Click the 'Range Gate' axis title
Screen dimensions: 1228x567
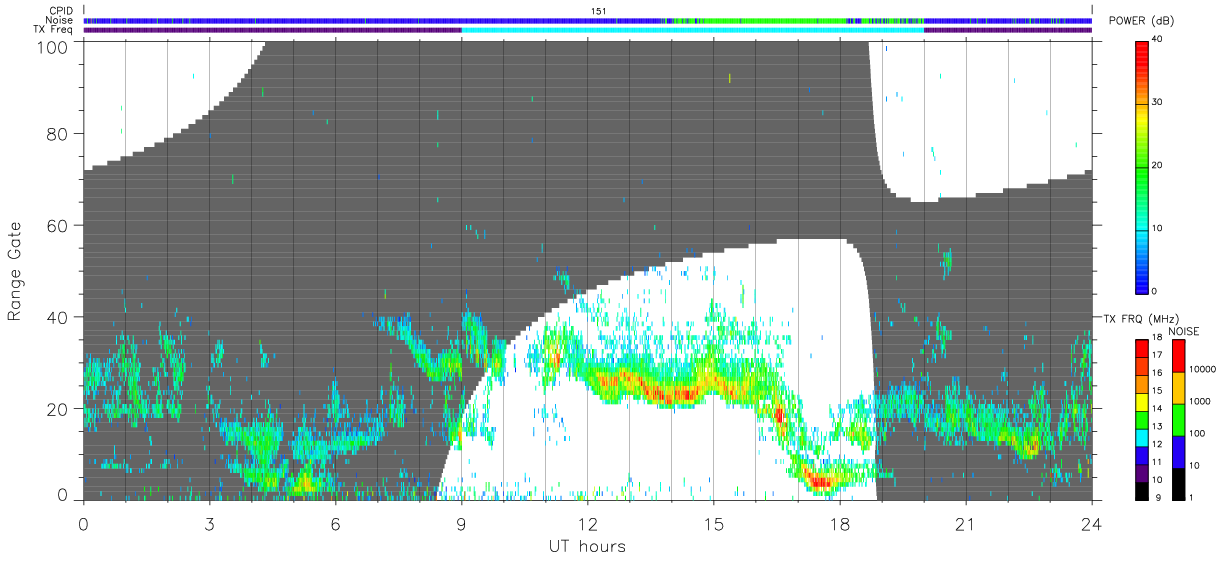click(x=15, y=271)
